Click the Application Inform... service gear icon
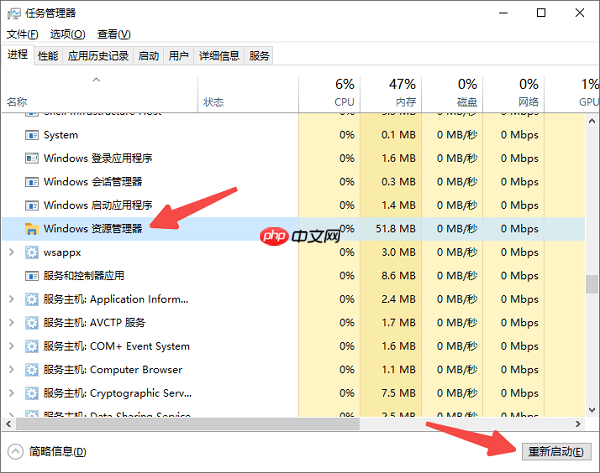 [32, 299]
